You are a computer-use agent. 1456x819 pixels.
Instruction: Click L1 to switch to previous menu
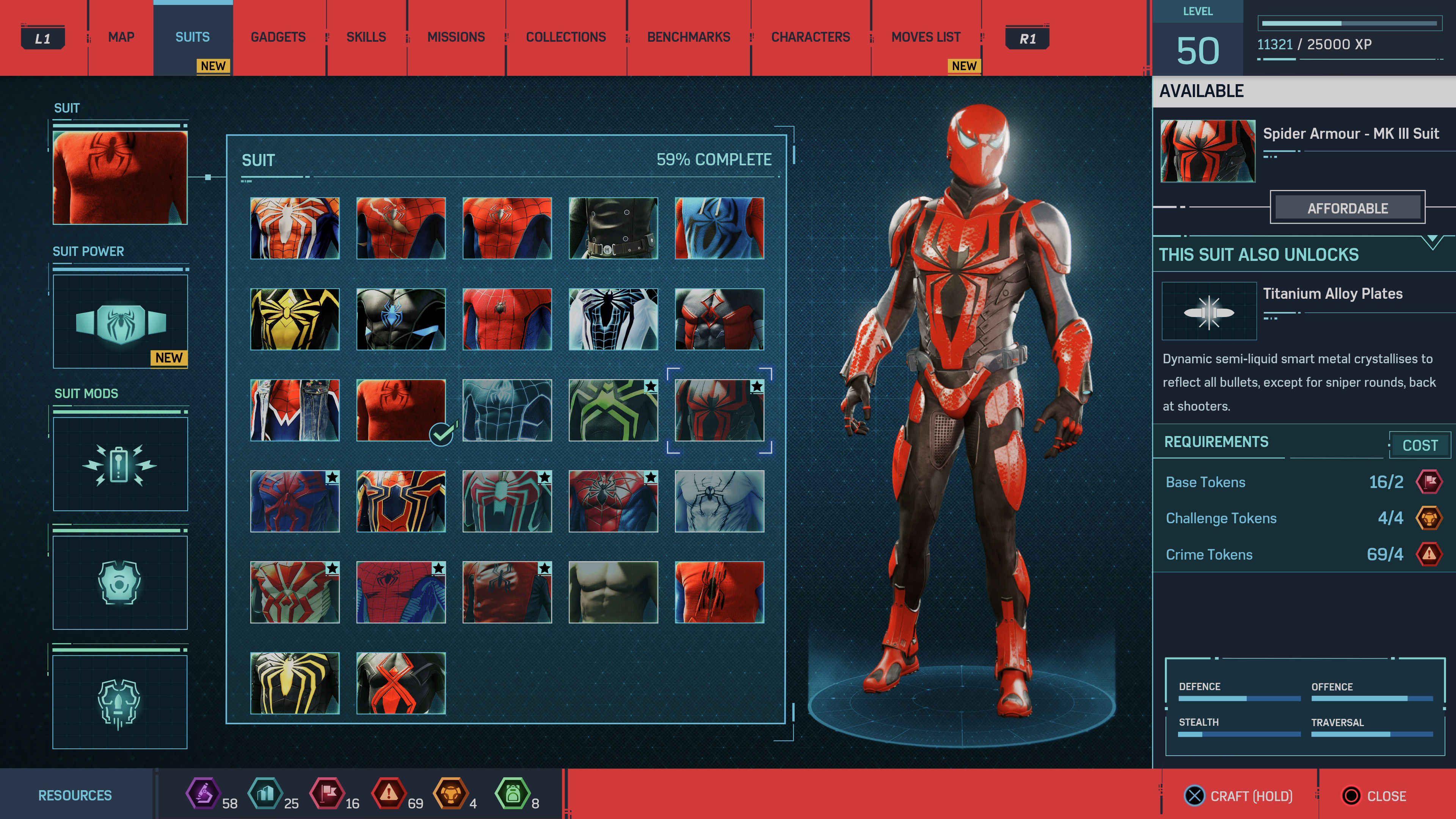click(43, 38)
